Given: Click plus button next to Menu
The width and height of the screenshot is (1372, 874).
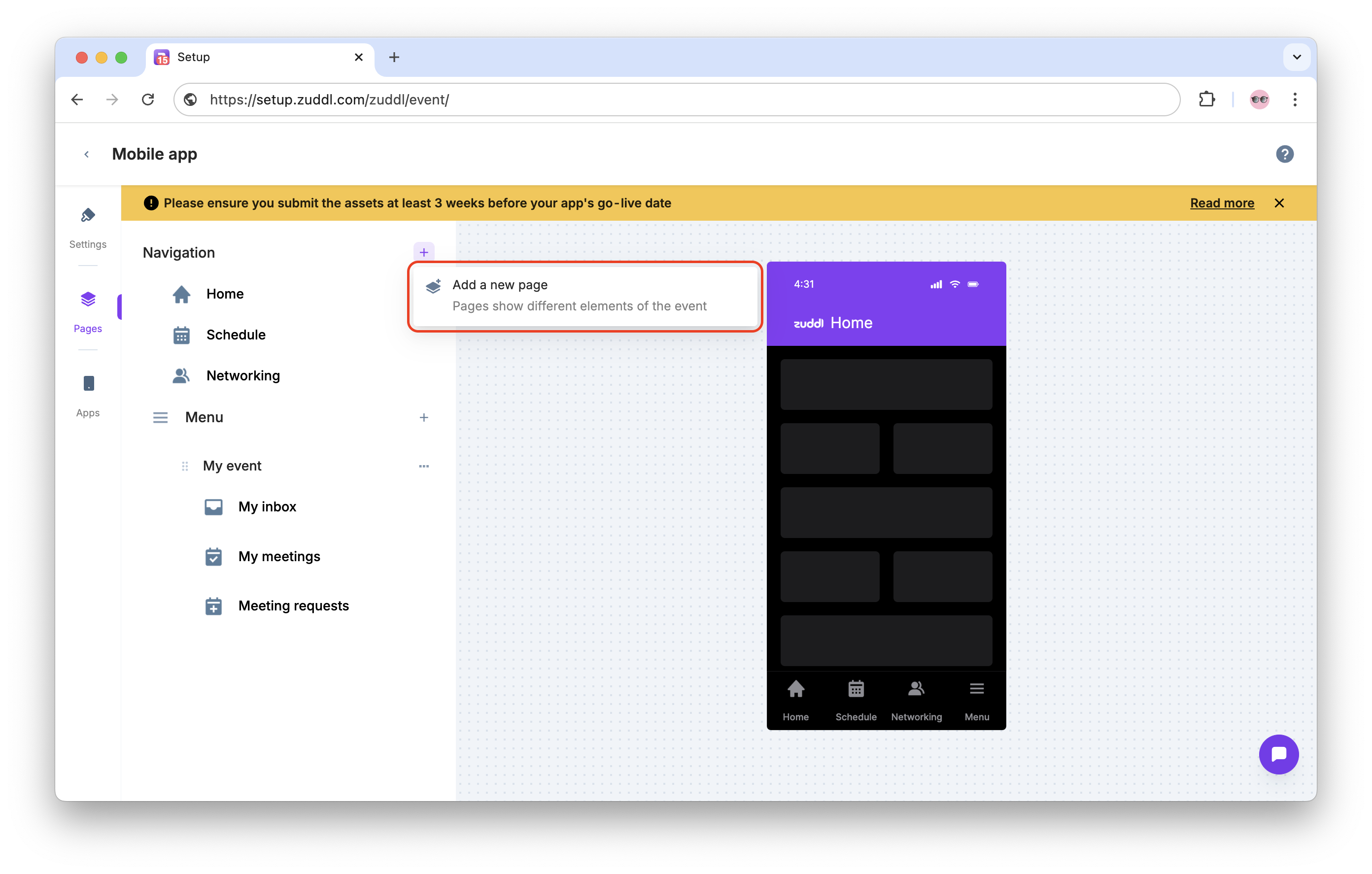Looking at the screenshot, I should tap(423, 418).
